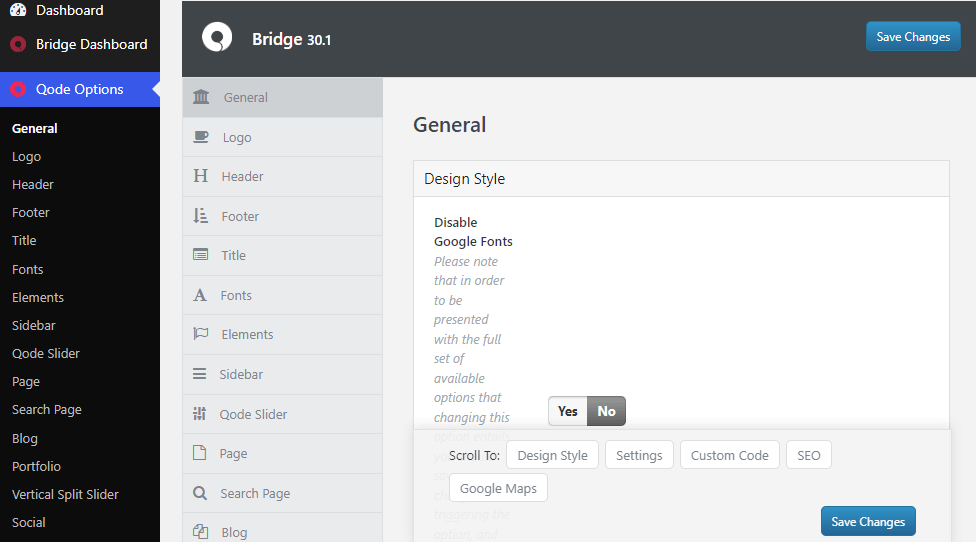Click Save Changes in top header
This screenshot has height=542, width=976.
(913, 37)
